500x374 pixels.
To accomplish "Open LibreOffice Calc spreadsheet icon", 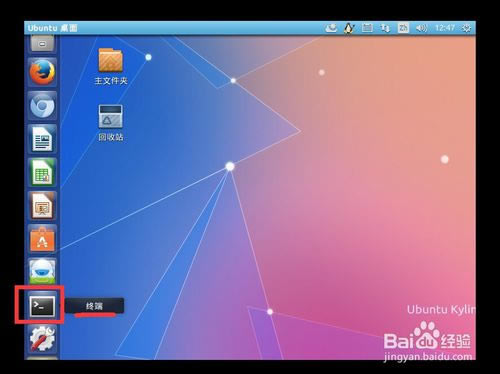I will pyautogui.click(x=42, y=172).
